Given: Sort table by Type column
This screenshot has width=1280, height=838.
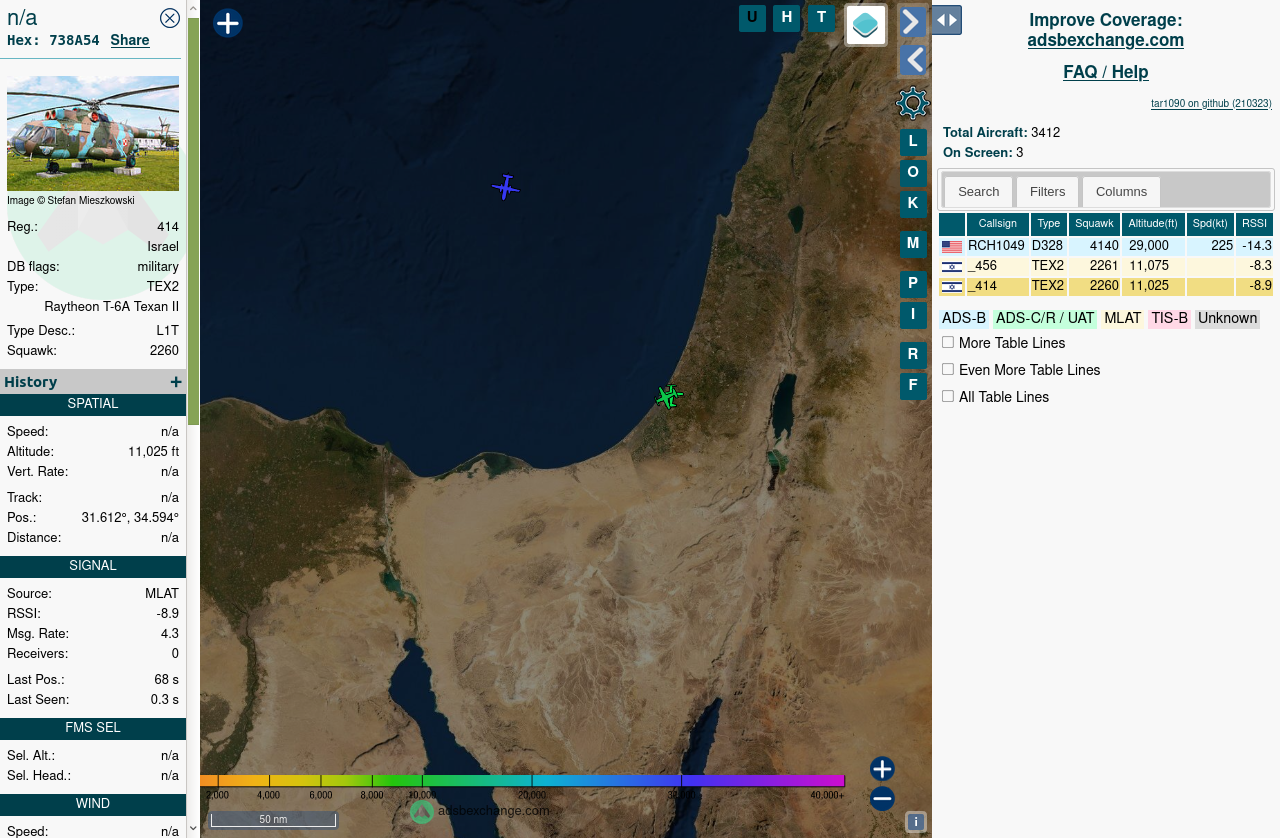Looking at the screenshot, I should pyautogui.click(x=1048, y=224).
